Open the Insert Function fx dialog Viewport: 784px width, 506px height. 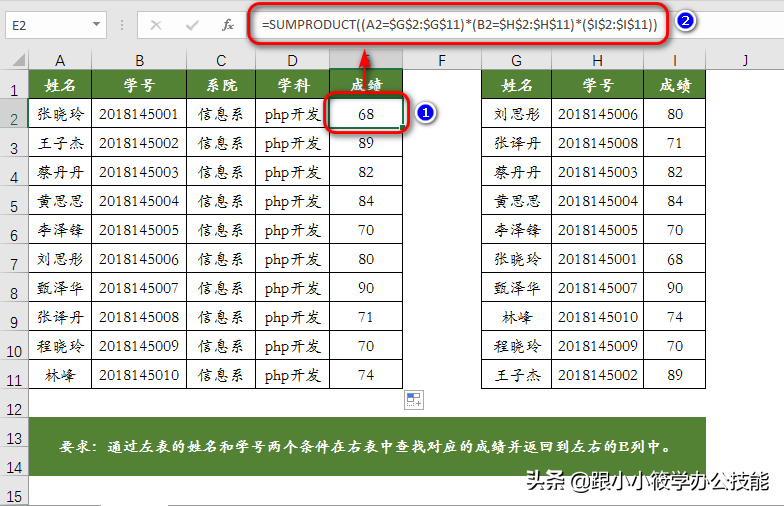click(x=228, y=25)
